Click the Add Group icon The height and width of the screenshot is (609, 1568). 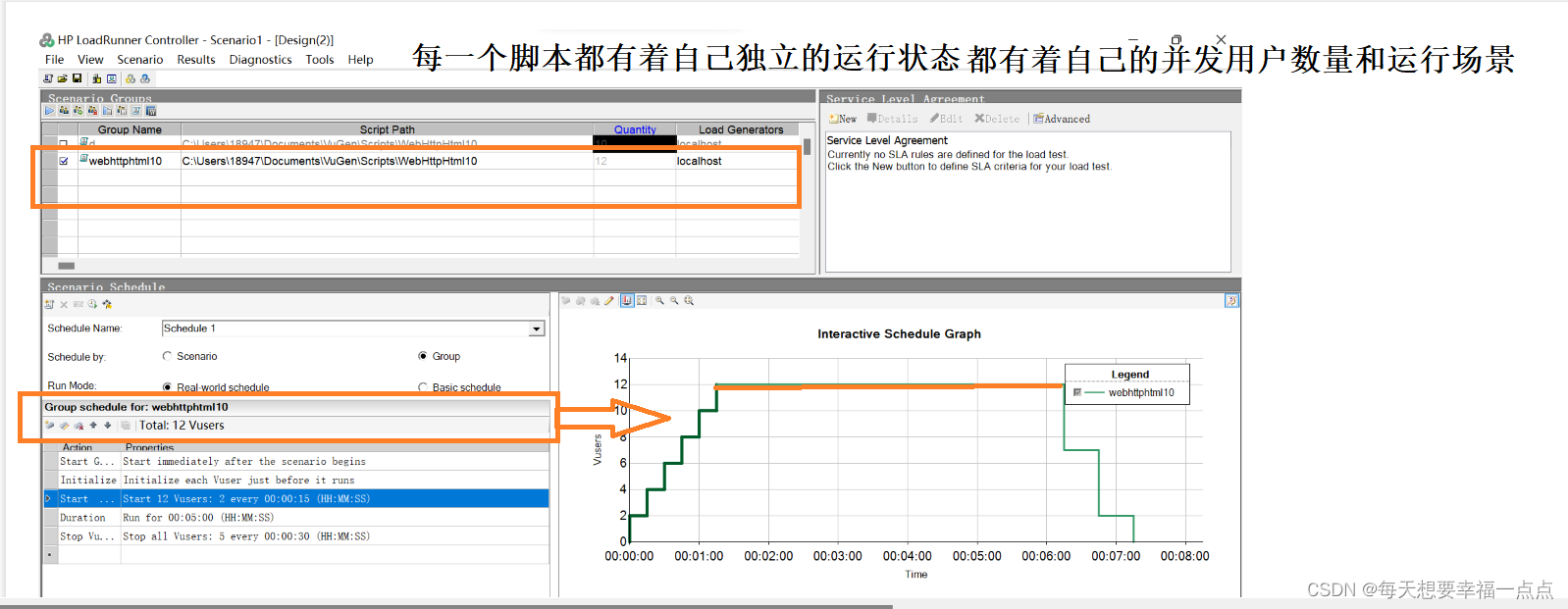(78, 111)
